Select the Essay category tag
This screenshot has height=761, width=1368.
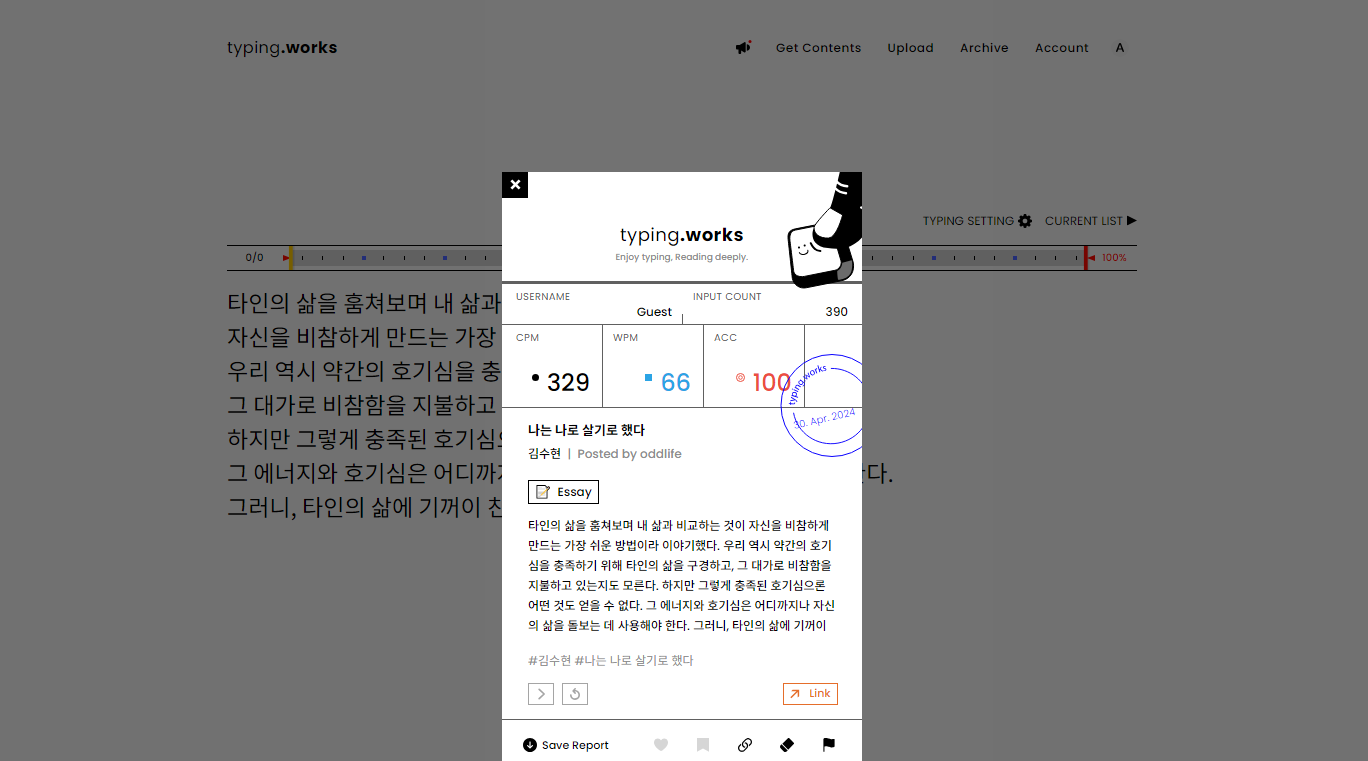tap(563, 492)
